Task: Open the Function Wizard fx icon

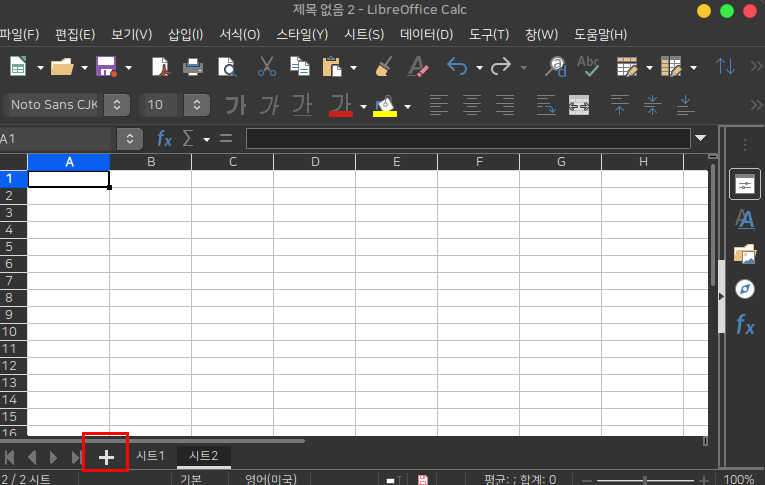Action: (165, 138)
